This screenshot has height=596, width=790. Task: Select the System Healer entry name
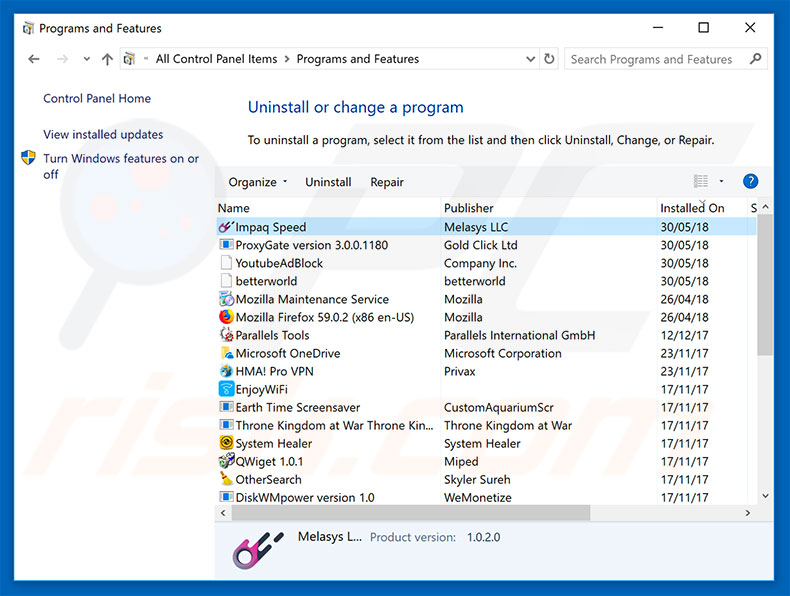[x=274, y=443]
